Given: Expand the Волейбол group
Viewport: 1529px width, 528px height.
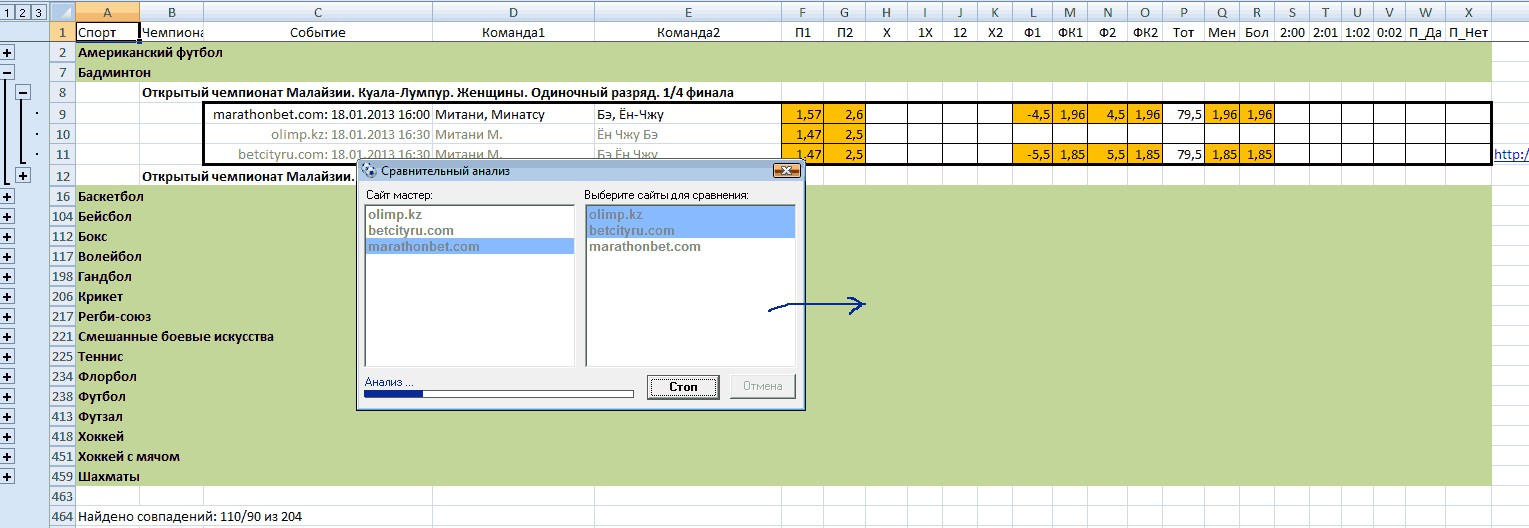Looking at the screenshot, I should coord(7,256).
